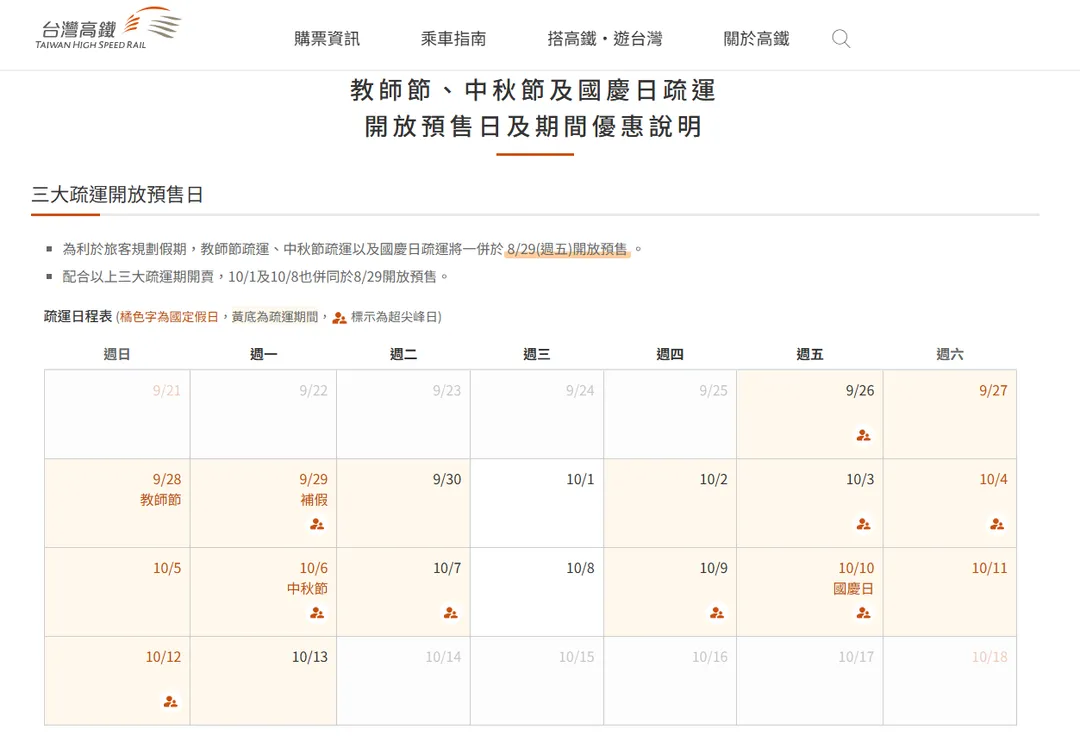Select the 10/8 date cell
The image size is (1080, 740).
click(537, 592)
